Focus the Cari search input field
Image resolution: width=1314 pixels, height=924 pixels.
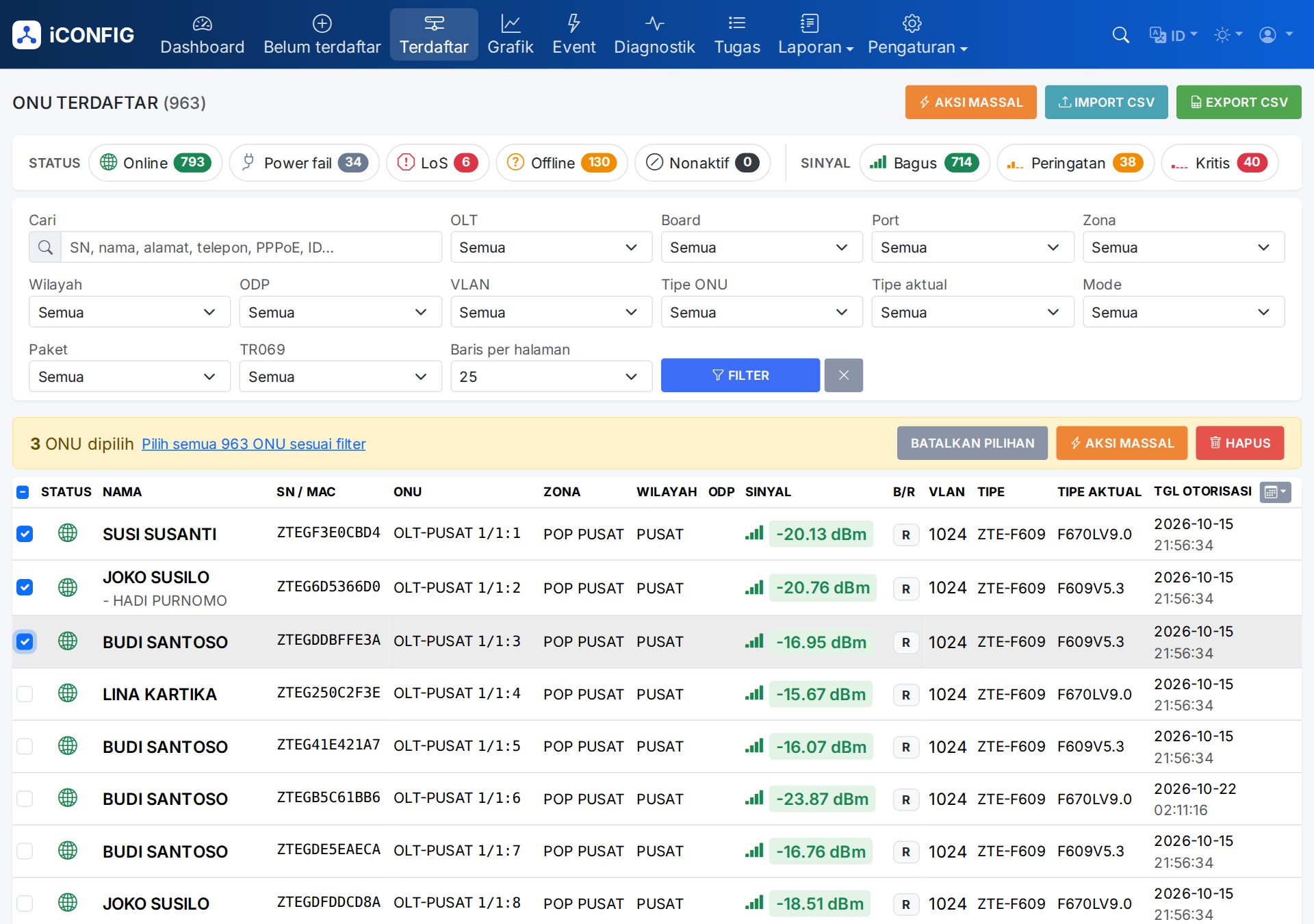point(251,247)
